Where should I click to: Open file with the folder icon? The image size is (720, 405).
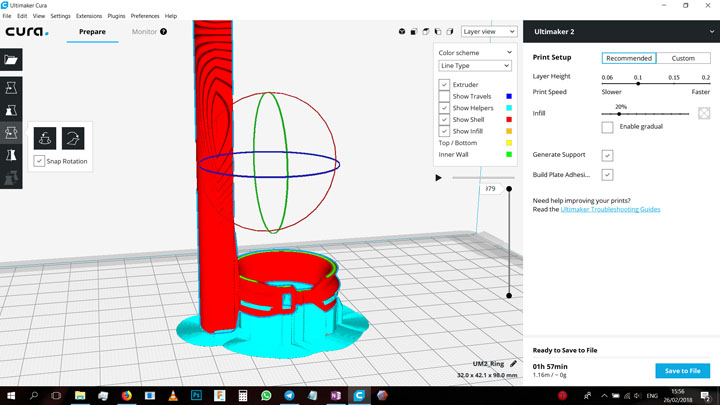[x=11, y=60]
